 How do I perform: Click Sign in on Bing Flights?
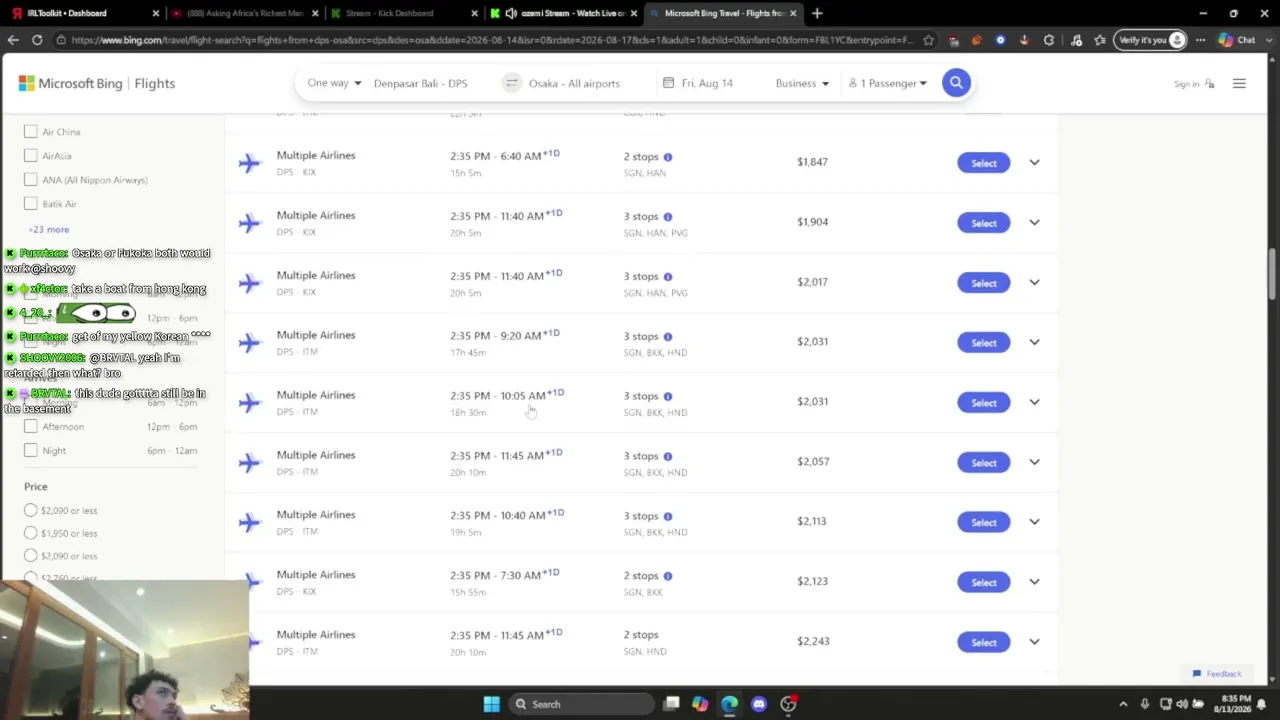1194,84
